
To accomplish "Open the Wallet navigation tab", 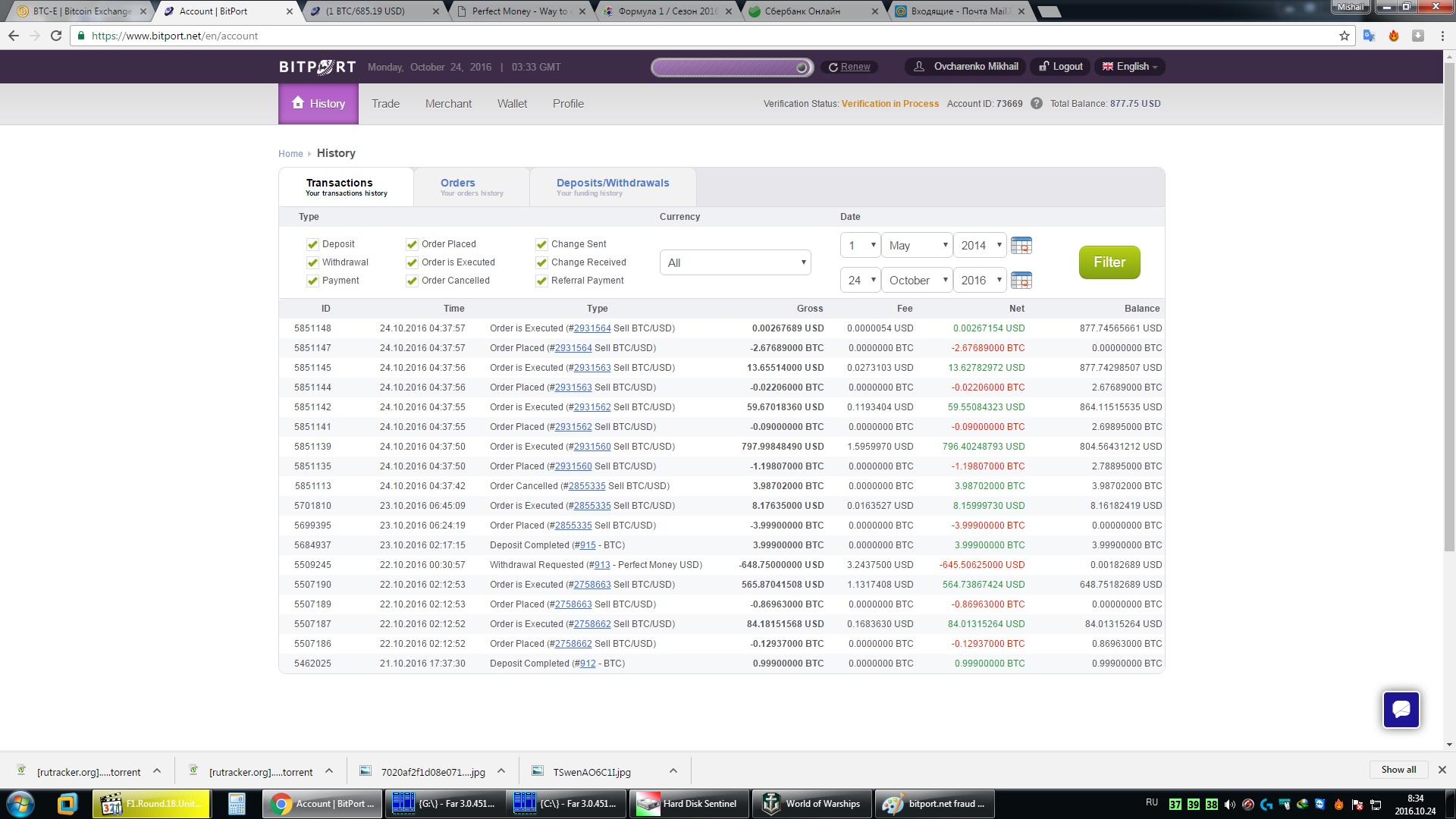I will [x=512, y=104].
